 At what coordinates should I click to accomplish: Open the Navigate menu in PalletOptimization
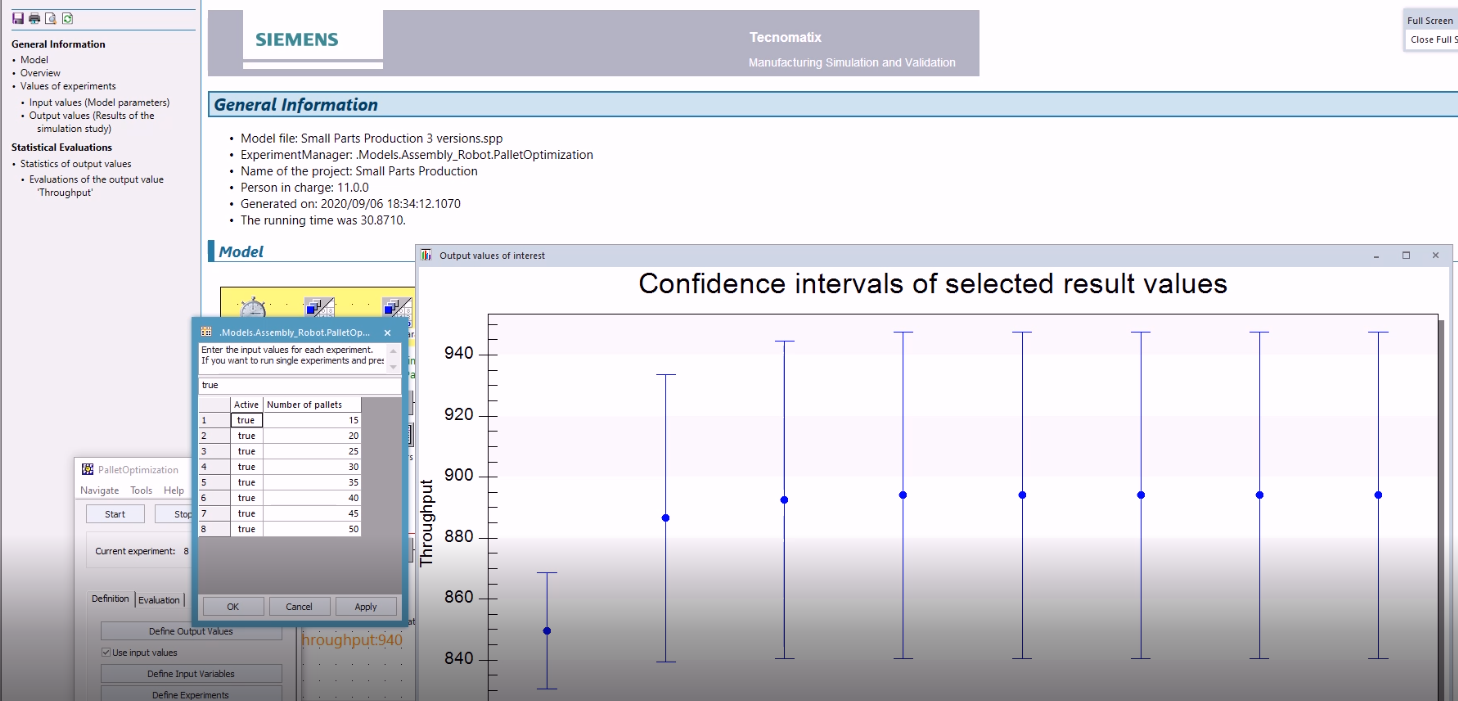pyautogui.click(x=99, y=490)
